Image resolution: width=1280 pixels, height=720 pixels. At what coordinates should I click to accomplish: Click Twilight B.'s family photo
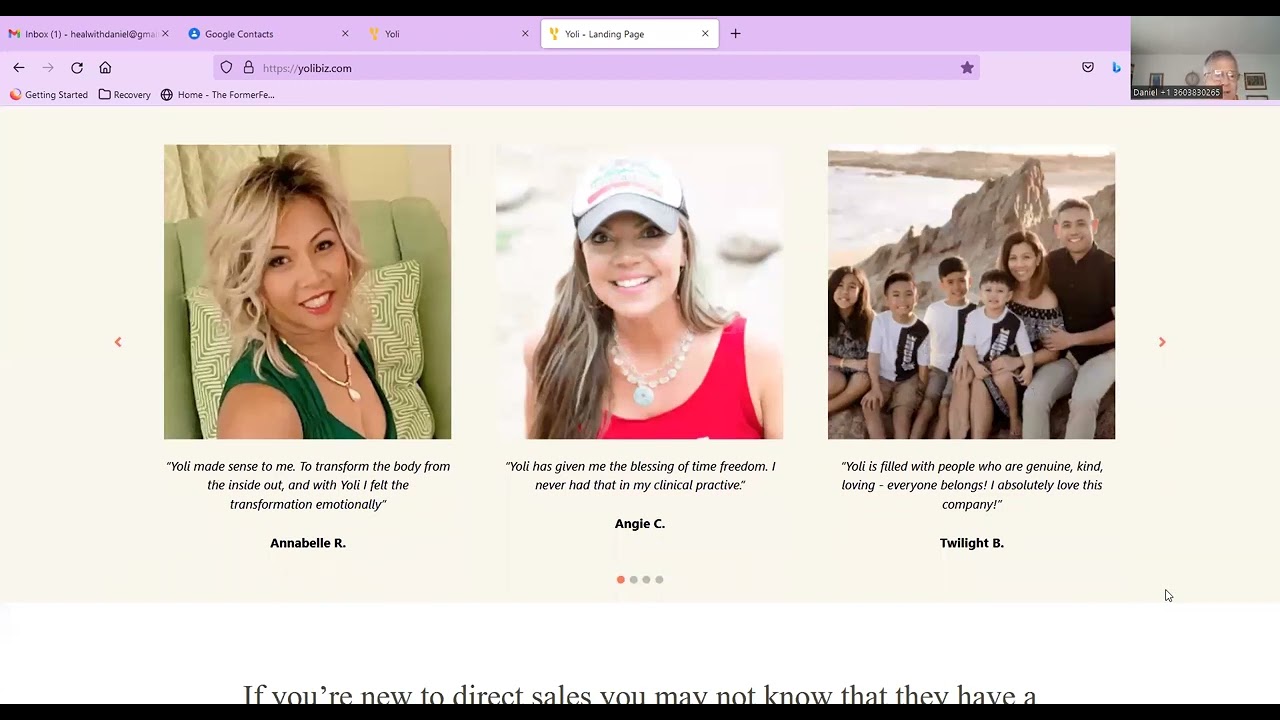[972, 292]
